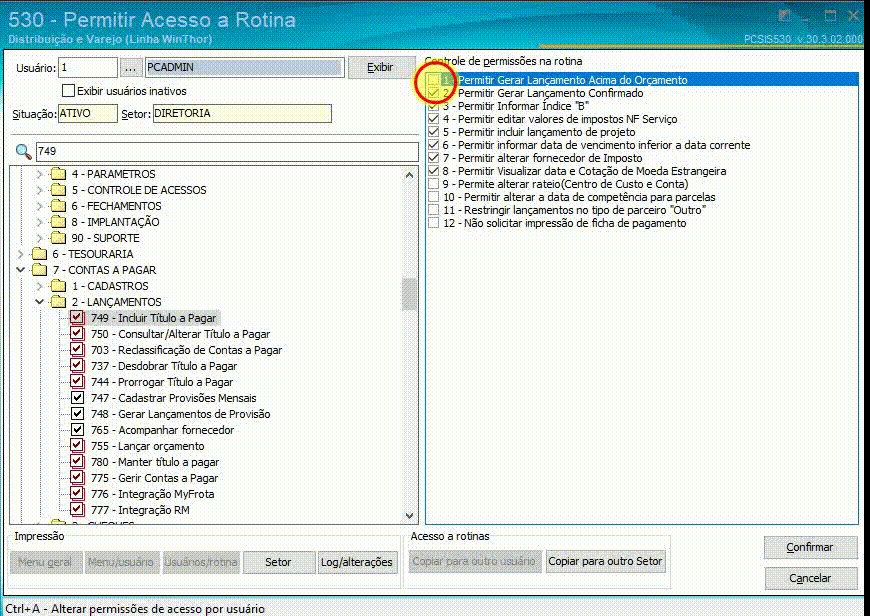
Task: Toggle checkbox for 777 - Integração RM
Action: (x=77, y=510)
